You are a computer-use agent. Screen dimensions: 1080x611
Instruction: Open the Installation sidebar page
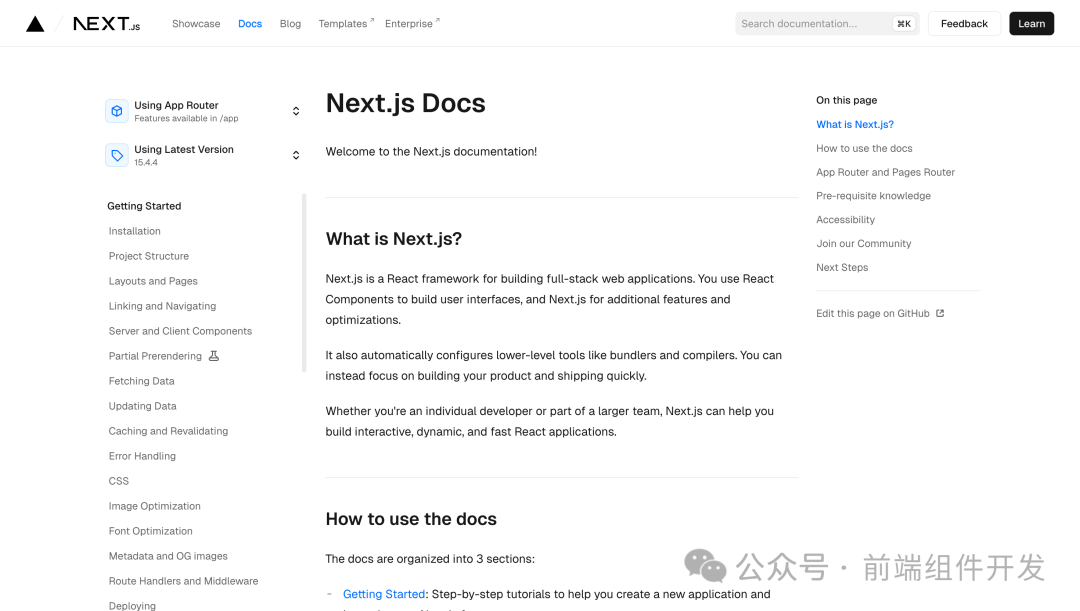coord(134,231)
